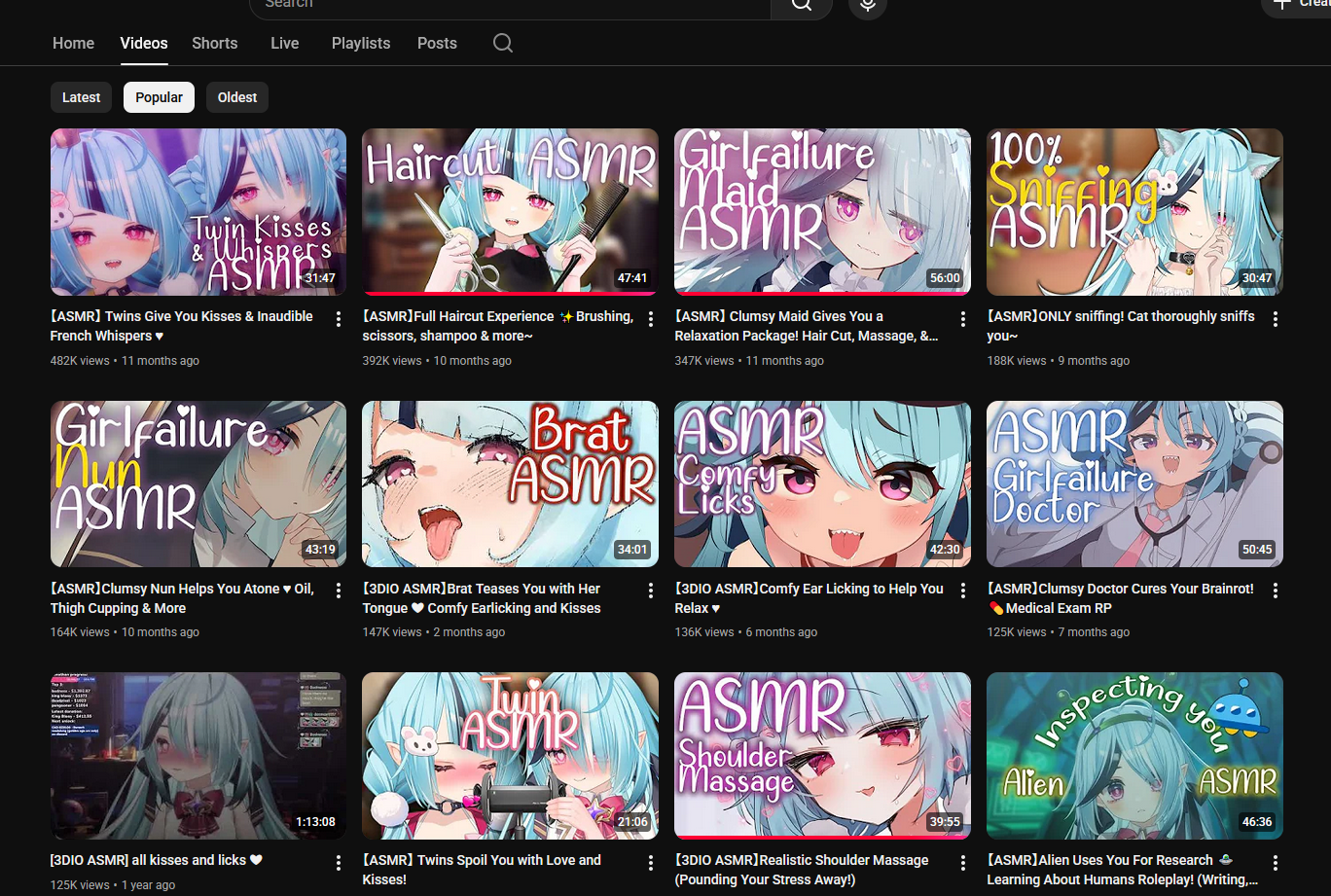Open the Haircut ASMR video thumbnail

point(510,211)
